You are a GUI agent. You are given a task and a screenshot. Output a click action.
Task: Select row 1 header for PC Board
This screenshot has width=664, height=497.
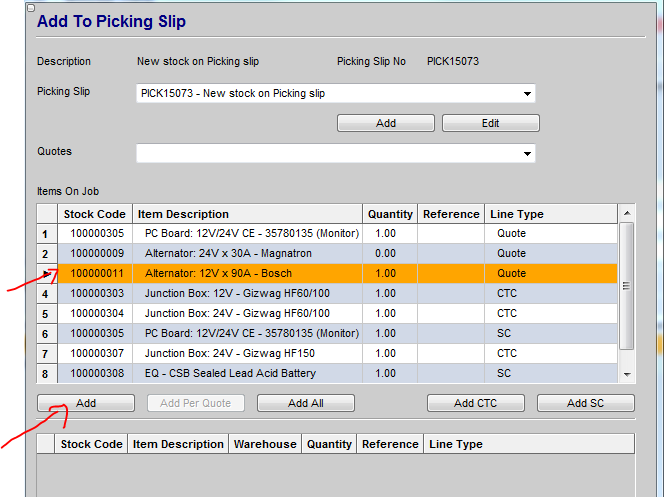point(46,234)
